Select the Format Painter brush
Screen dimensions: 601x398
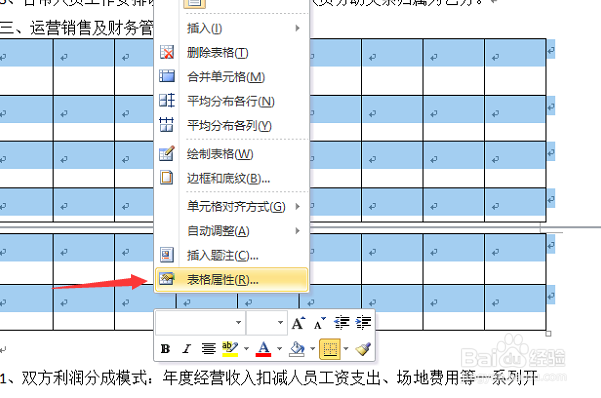pyautogui.click(x=363, y=349)
